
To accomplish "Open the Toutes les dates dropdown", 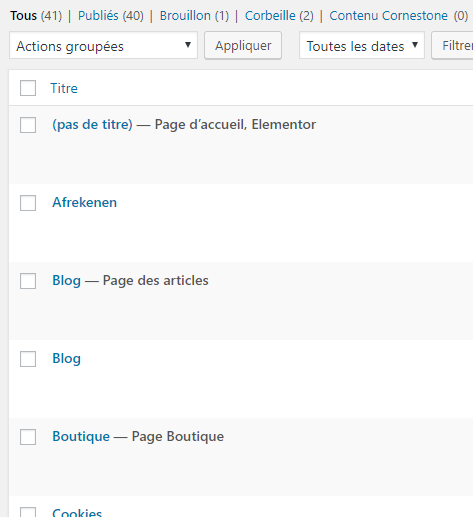I will (362, 45).
